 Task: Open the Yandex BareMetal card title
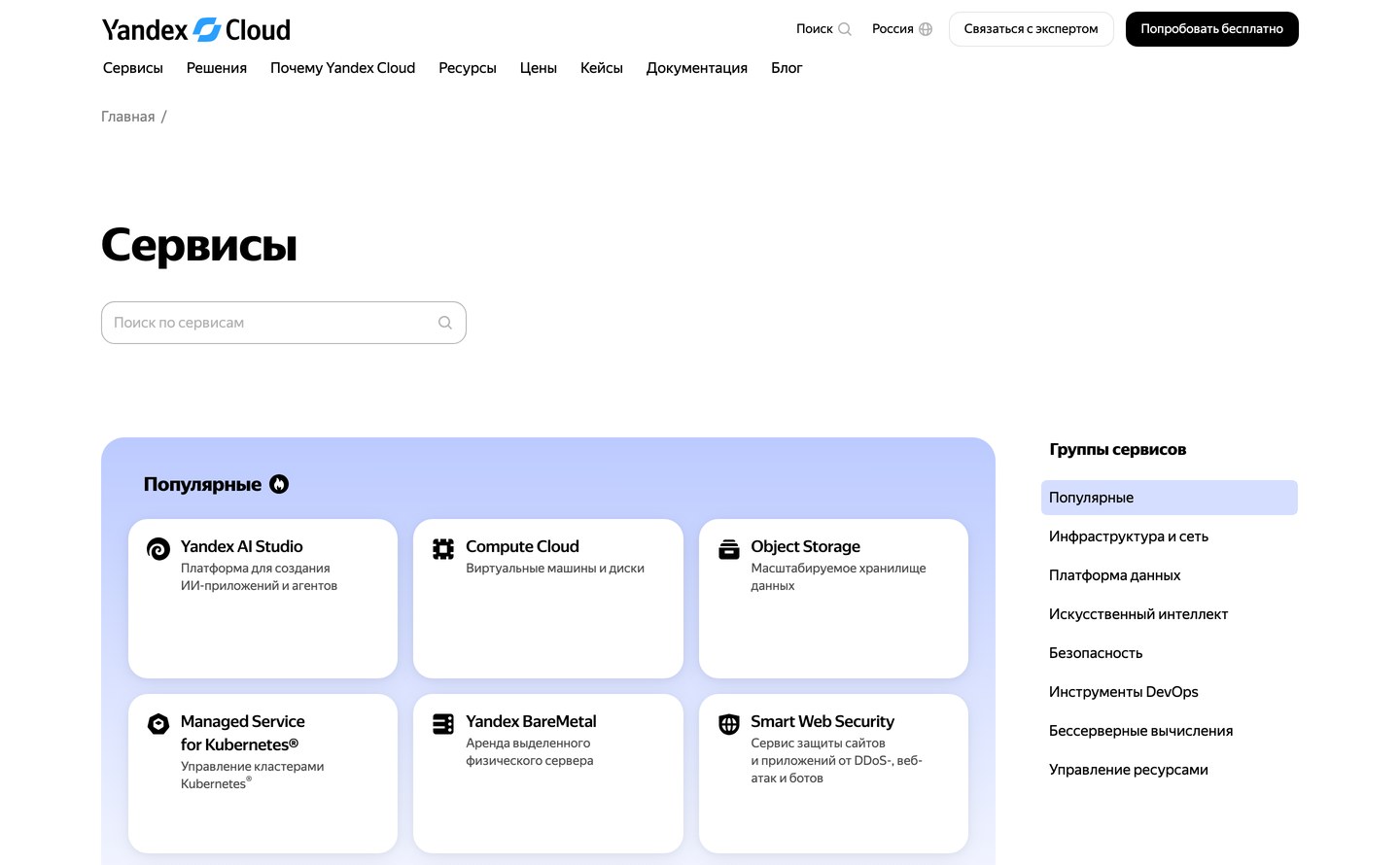pos(531,721)
